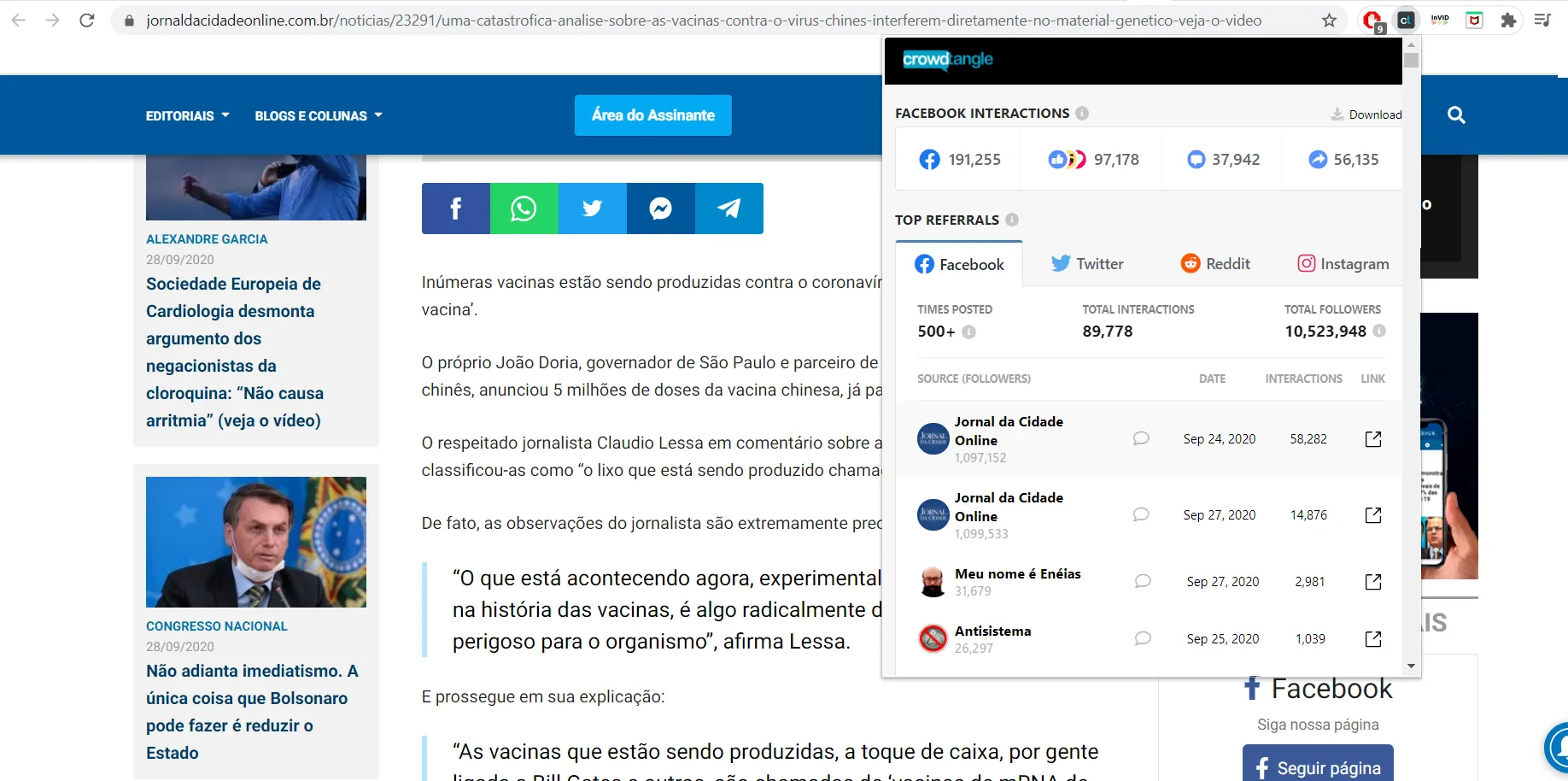Open the Sociedade Europeia de Cardiologia article
1568x781 pixels.
pos(235,352)
